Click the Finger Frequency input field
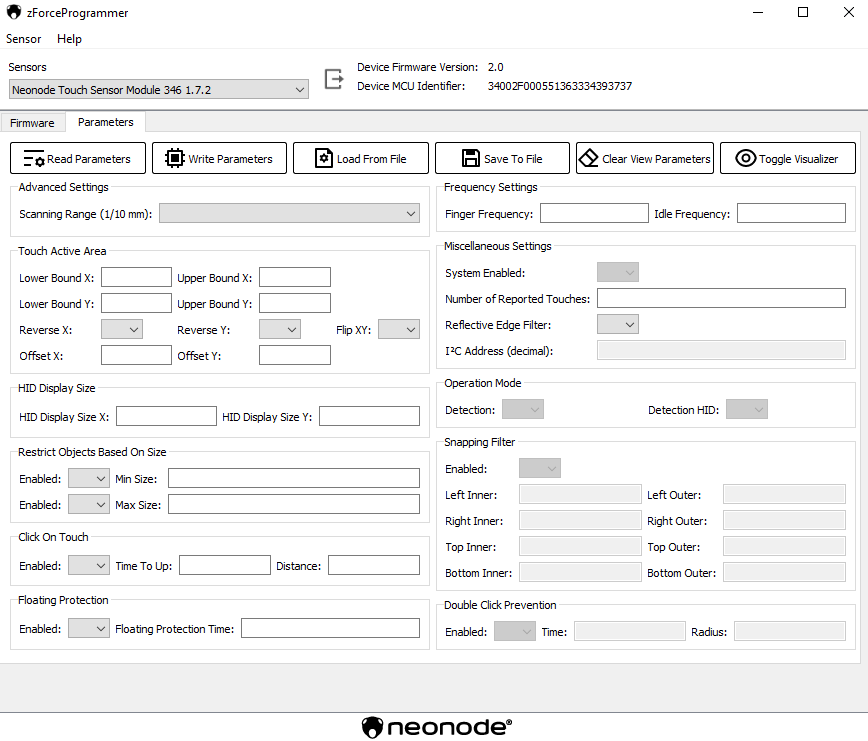The image size is (868, 741). (x=594, y=213)
